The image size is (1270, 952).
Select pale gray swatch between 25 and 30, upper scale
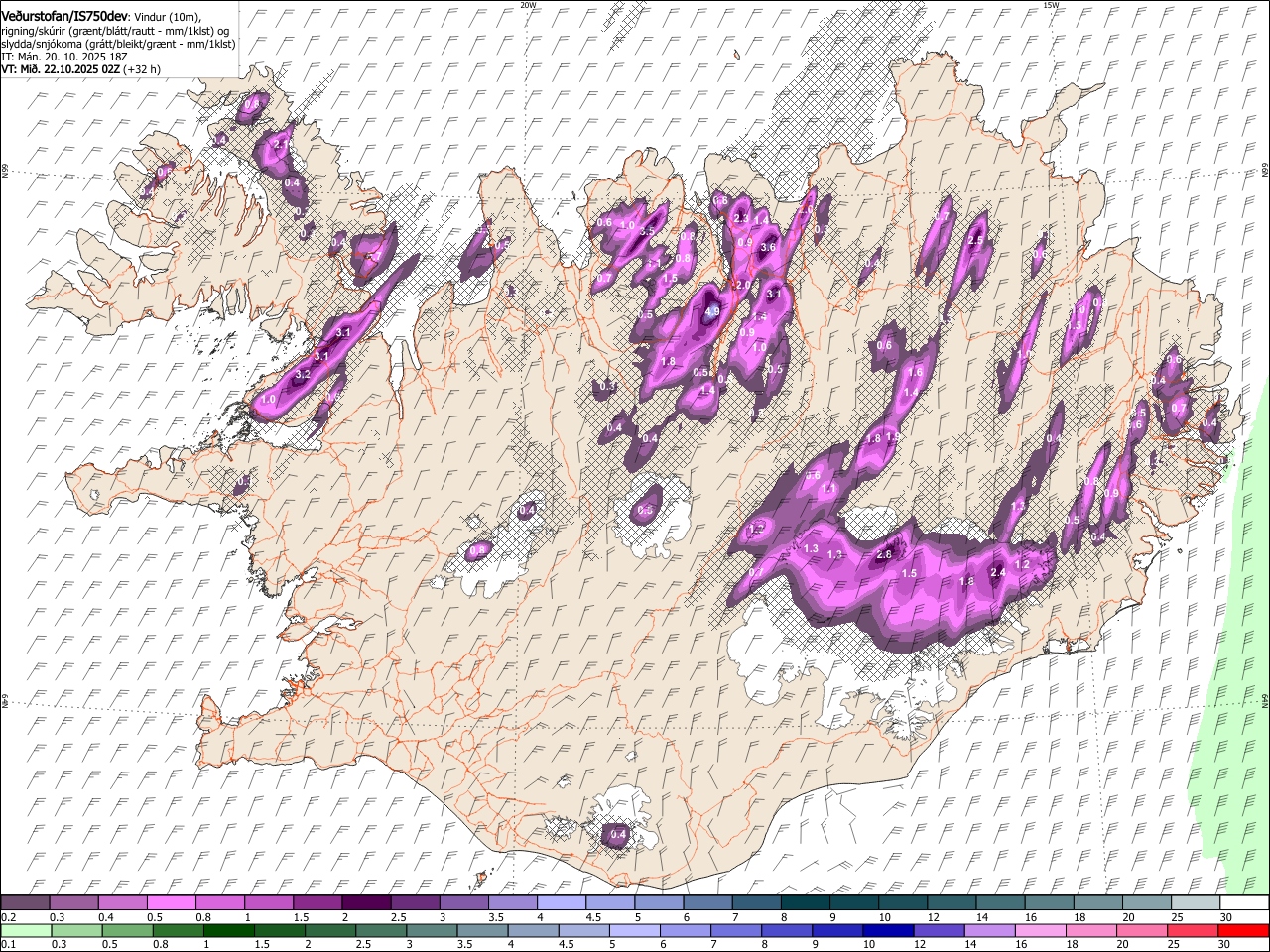(1195, 902)
